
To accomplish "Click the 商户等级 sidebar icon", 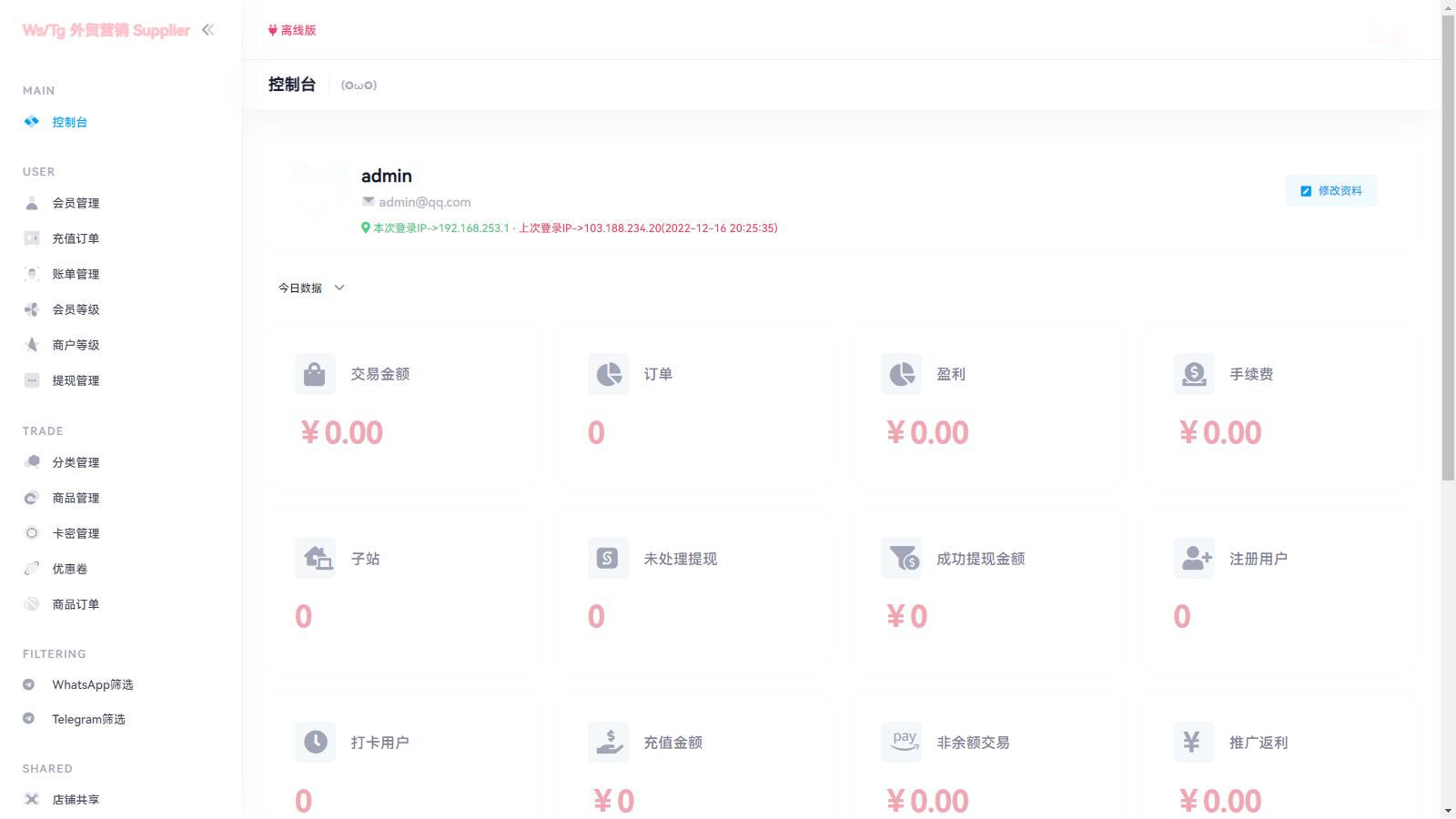I will [32, 345].
